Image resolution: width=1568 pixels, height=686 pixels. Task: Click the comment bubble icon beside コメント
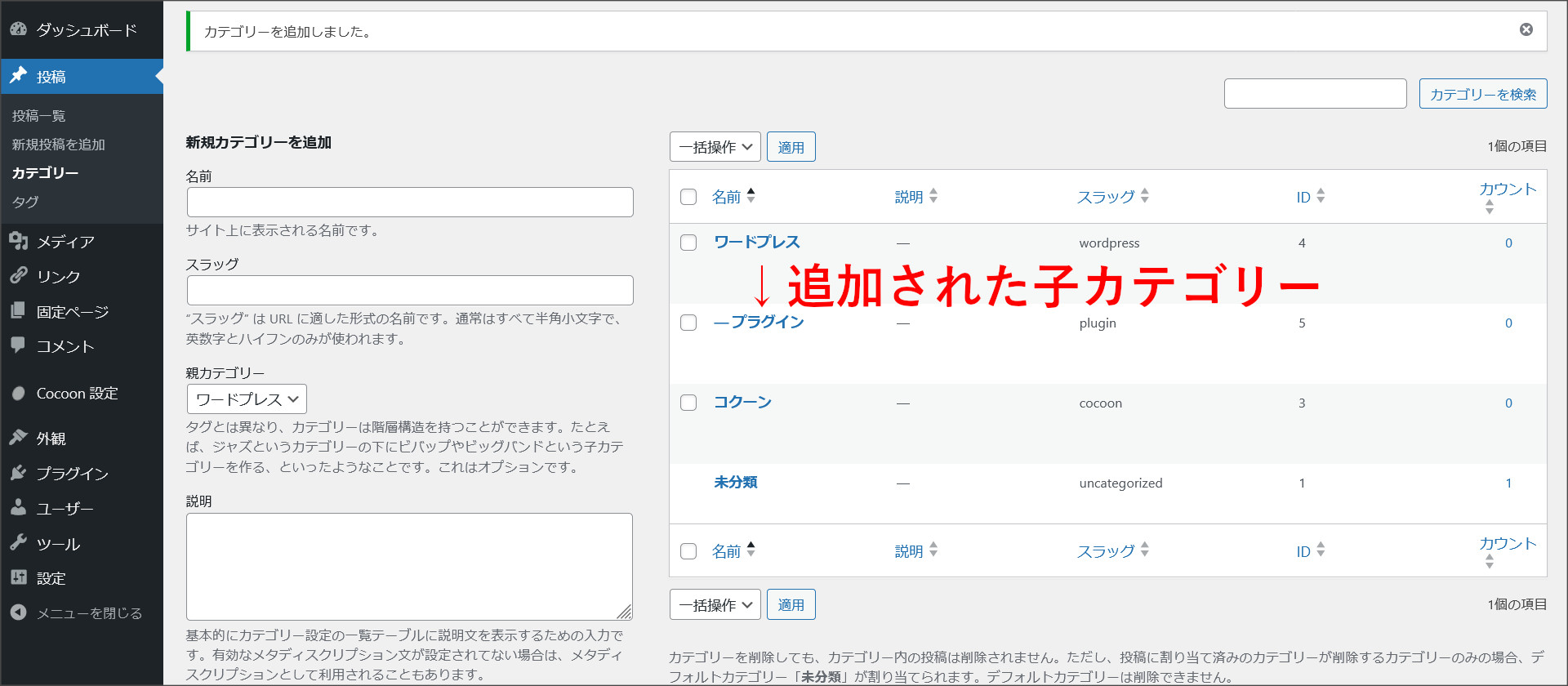click(x=18, y=345)
